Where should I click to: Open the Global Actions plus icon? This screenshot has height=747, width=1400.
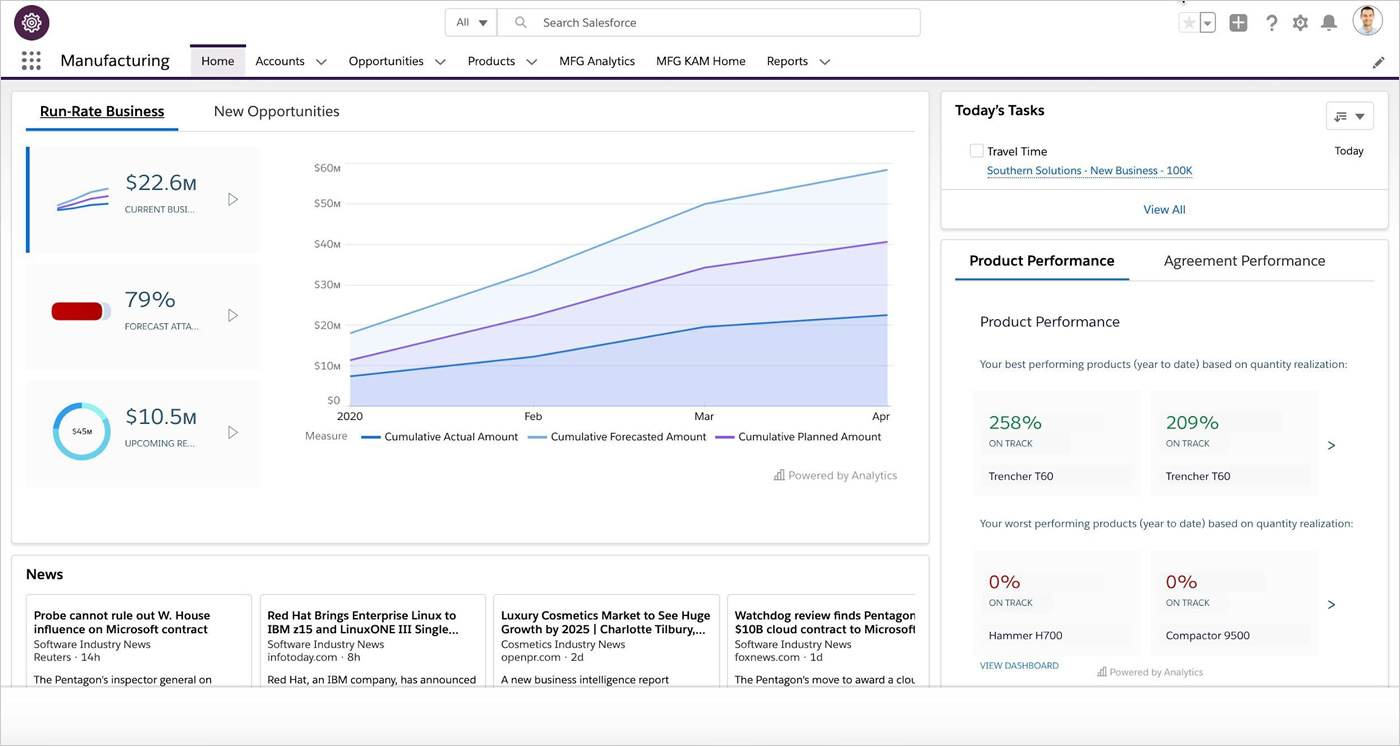click(x=1238, y=22)
